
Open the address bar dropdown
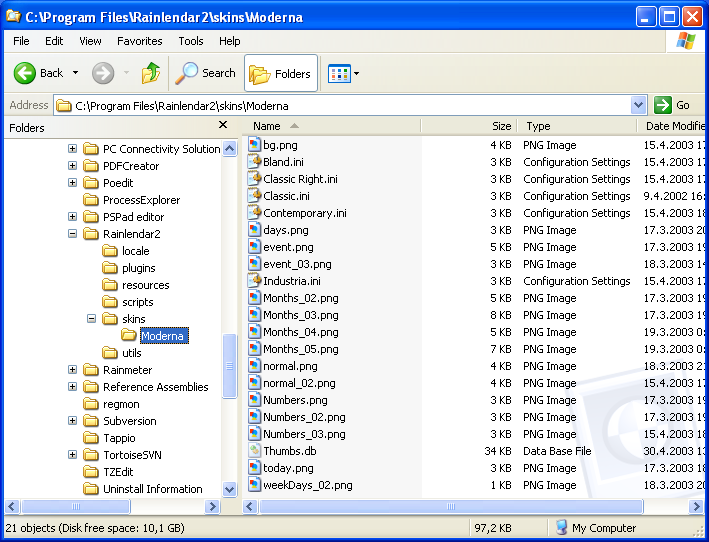[x=638, y=105]
